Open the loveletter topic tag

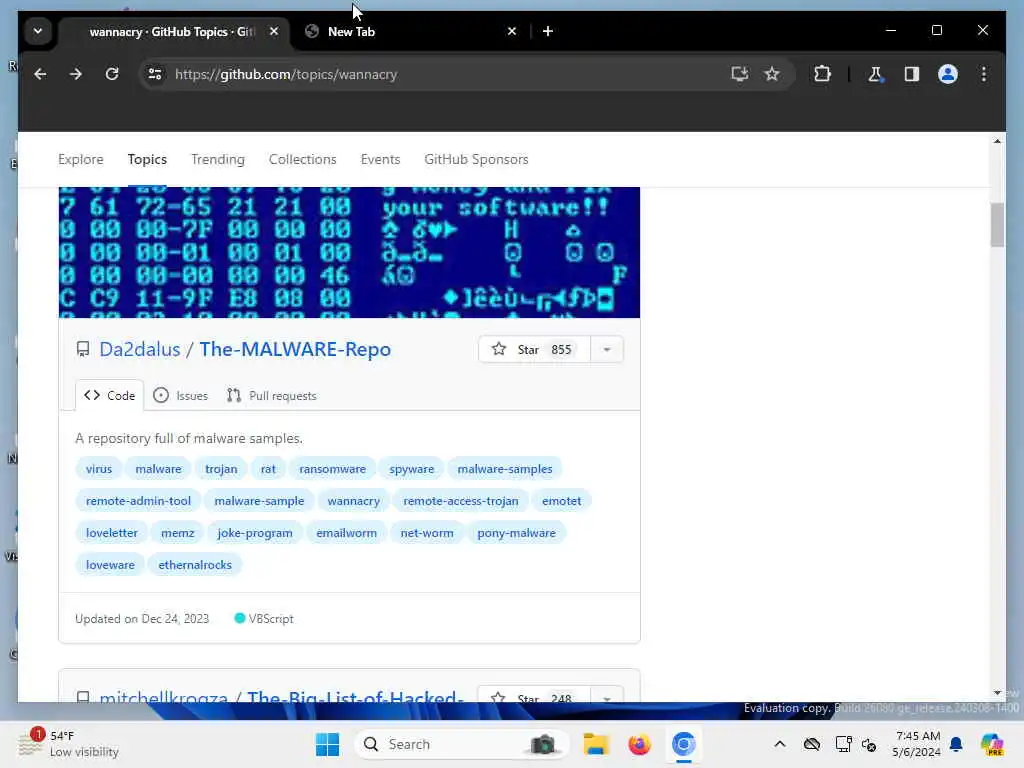[x=112, y=533]
